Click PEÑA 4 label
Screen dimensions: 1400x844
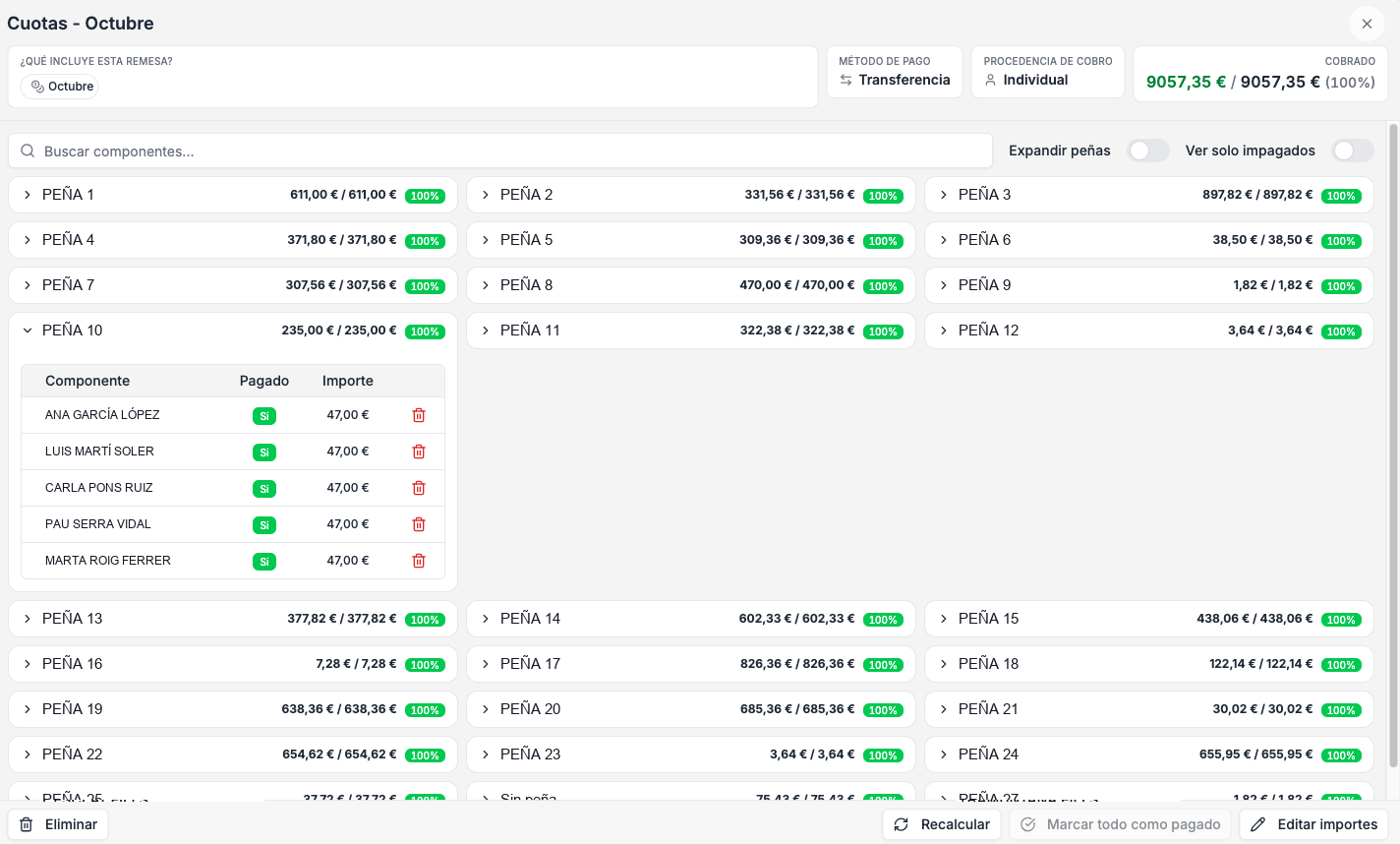[x=68, y=240]
